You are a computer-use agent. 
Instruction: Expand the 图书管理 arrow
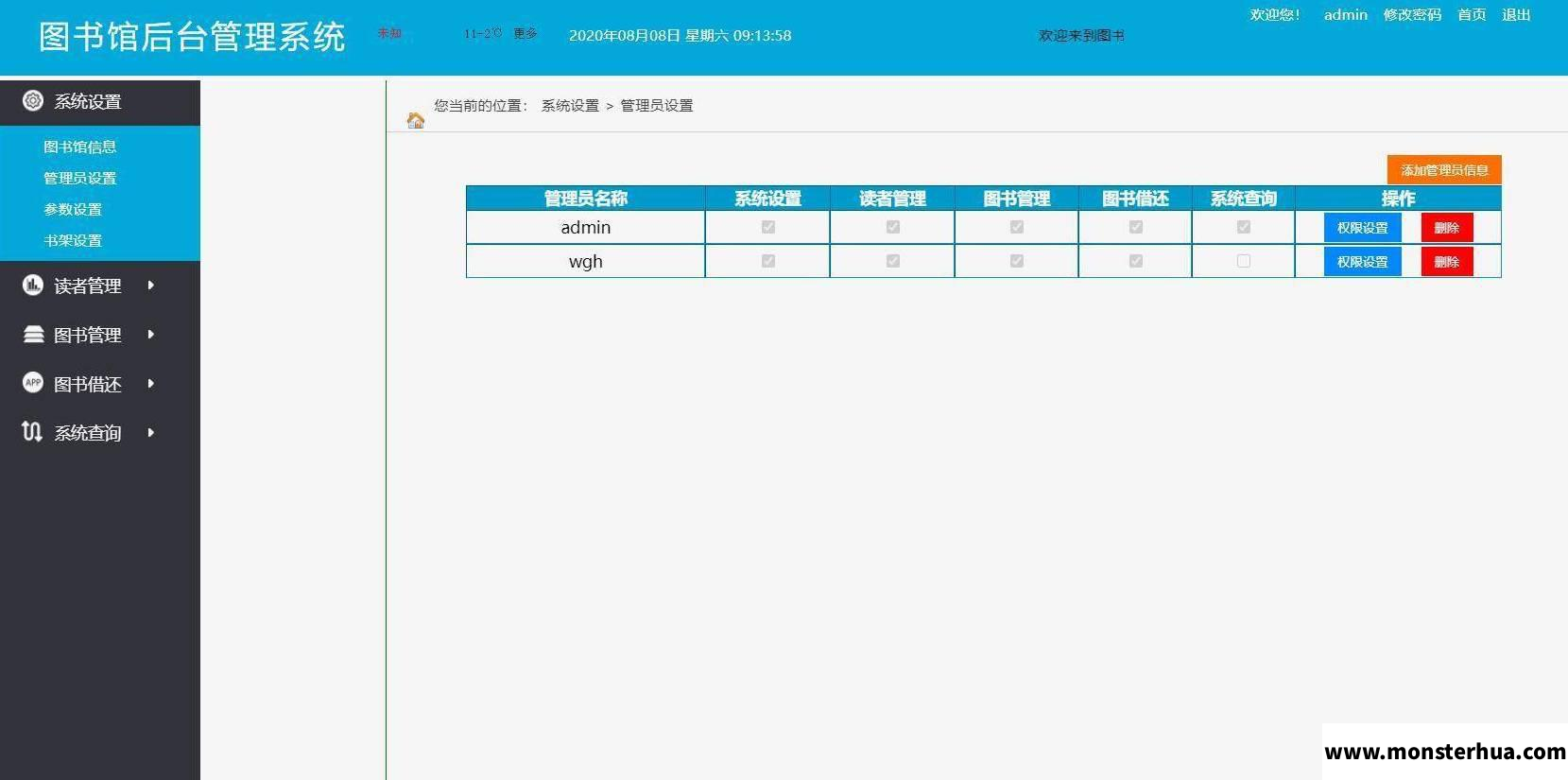point(151,334)
